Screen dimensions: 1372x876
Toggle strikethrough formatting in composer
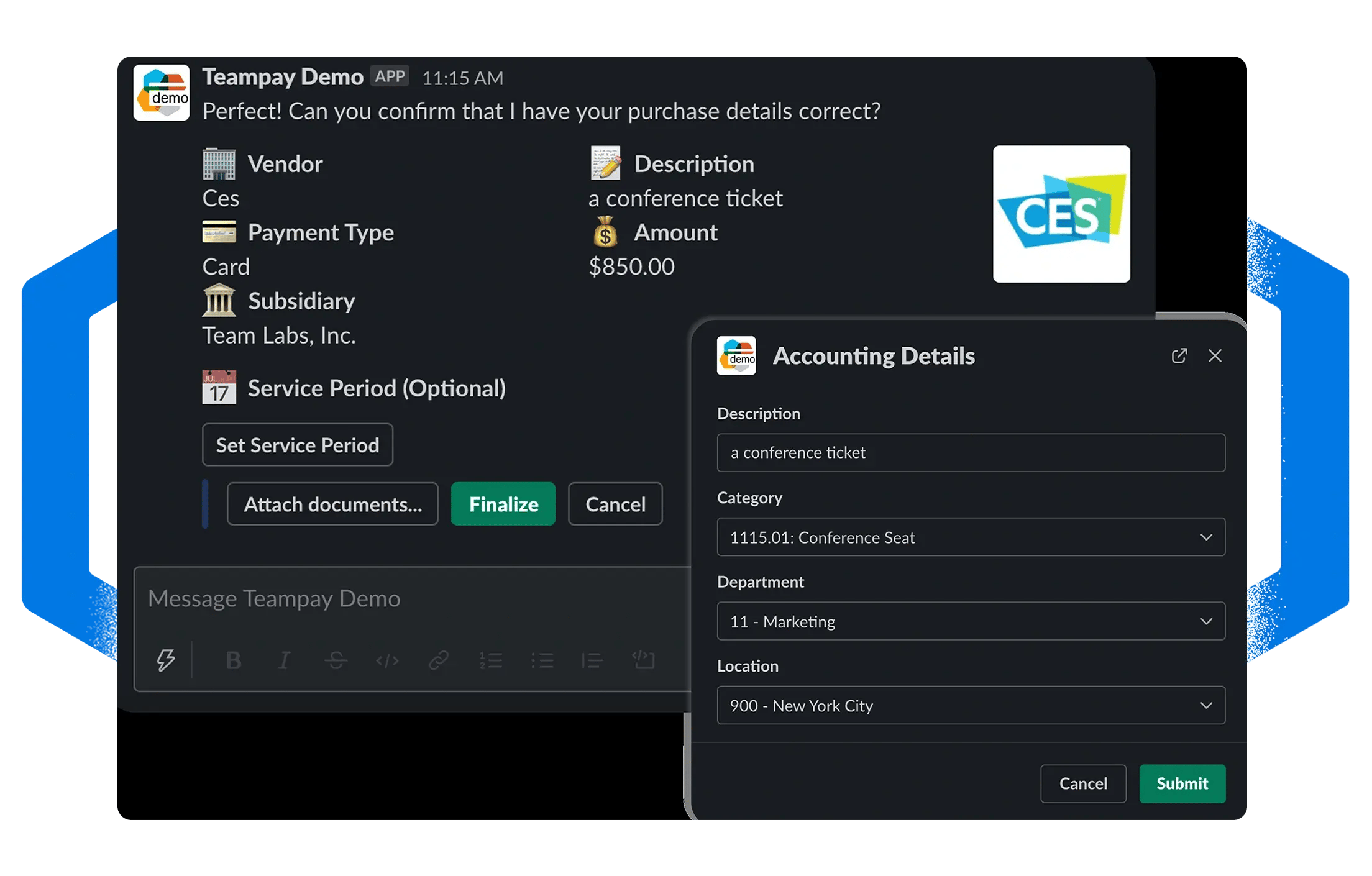click(x=336, y=660)
